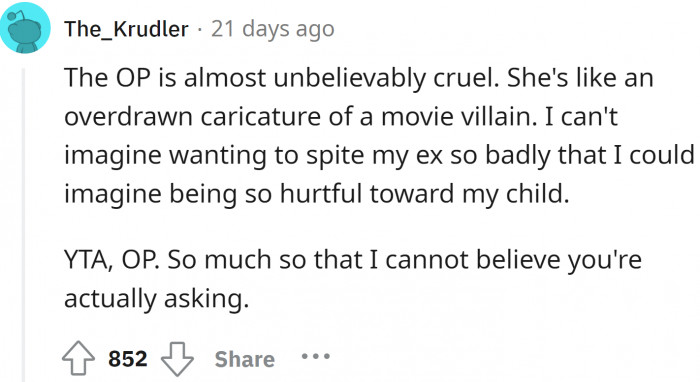The width and height of the screenshot is (700, 382).
Task: Share this comment
Action: point(245,359)
